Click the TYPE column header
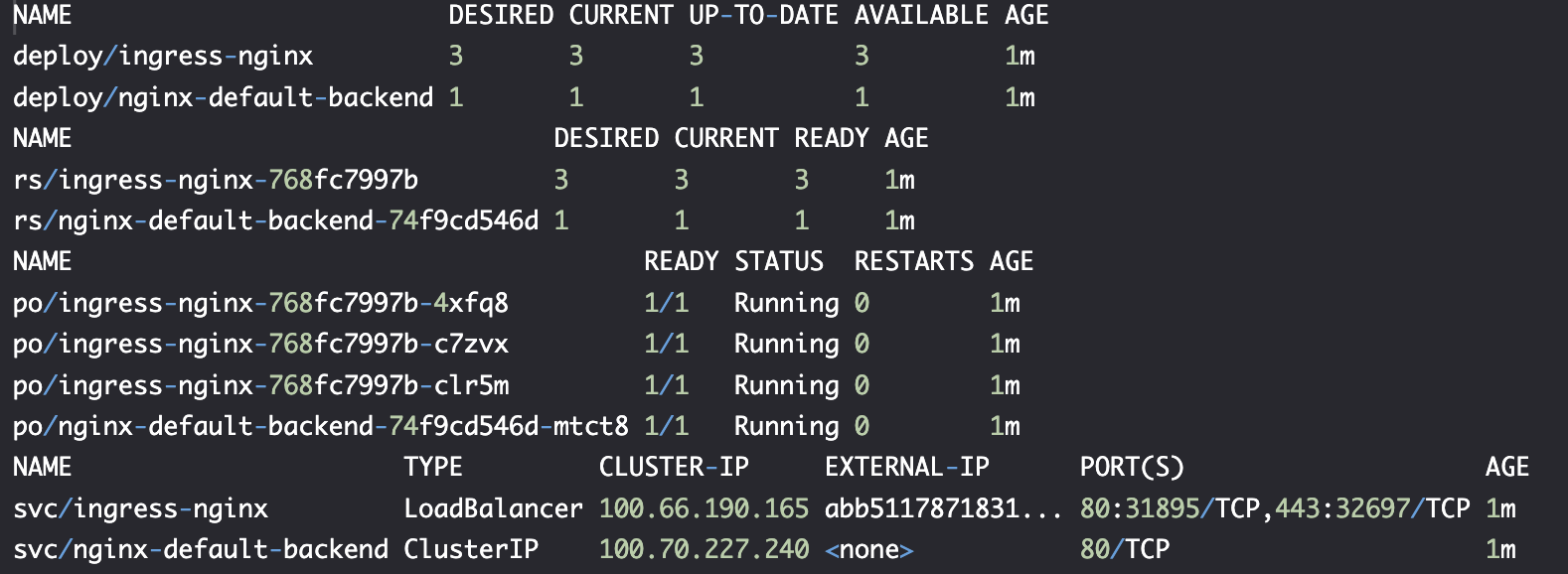 click(x=433, y=467)
